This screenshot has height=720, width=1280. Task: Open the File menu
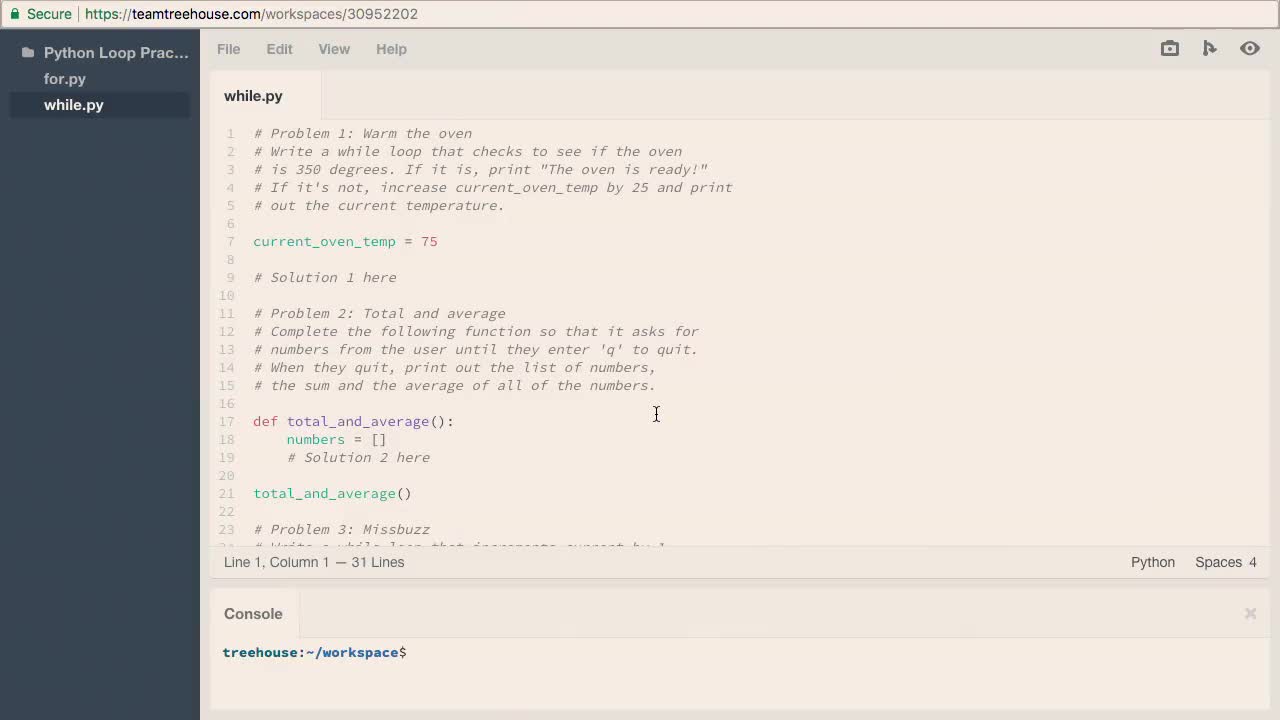[228, 49]
